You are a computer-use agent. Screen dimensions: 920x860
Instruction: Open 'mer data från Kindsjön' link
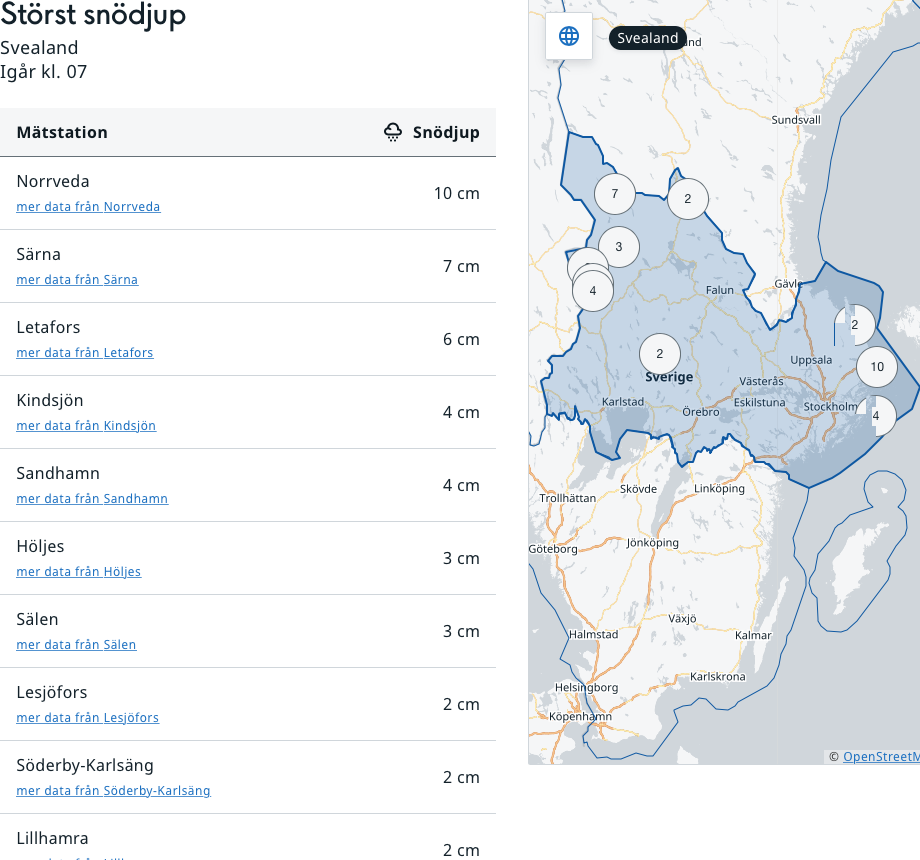pos(86,426)
